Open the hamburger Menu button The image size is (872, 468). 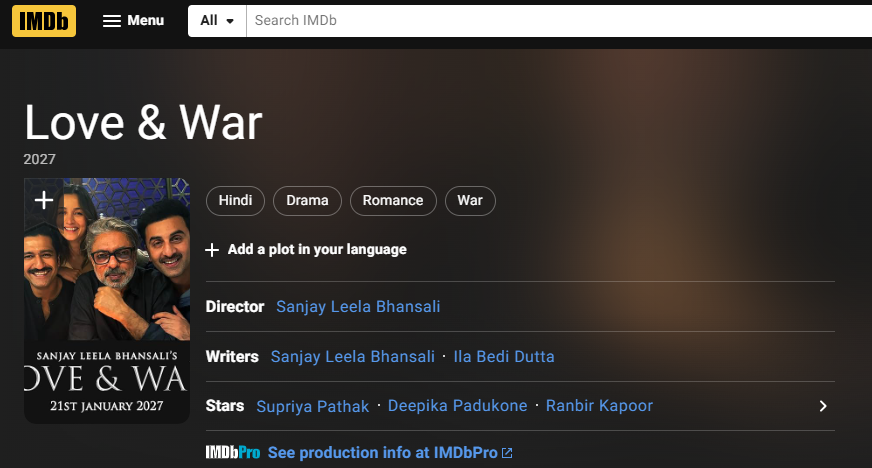pos(133,21)
